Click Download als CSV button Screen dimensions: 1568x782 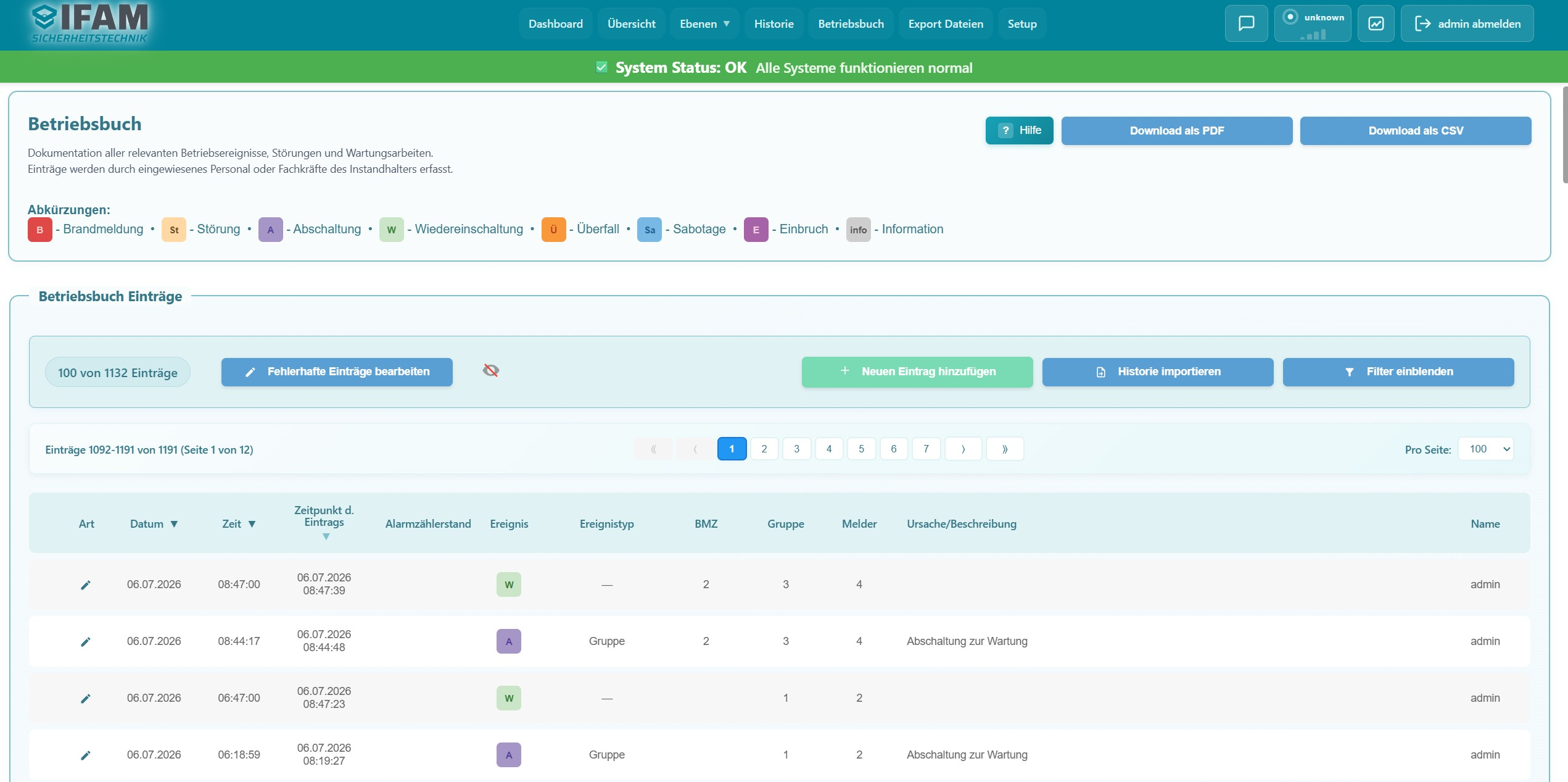pos(1416,131)
